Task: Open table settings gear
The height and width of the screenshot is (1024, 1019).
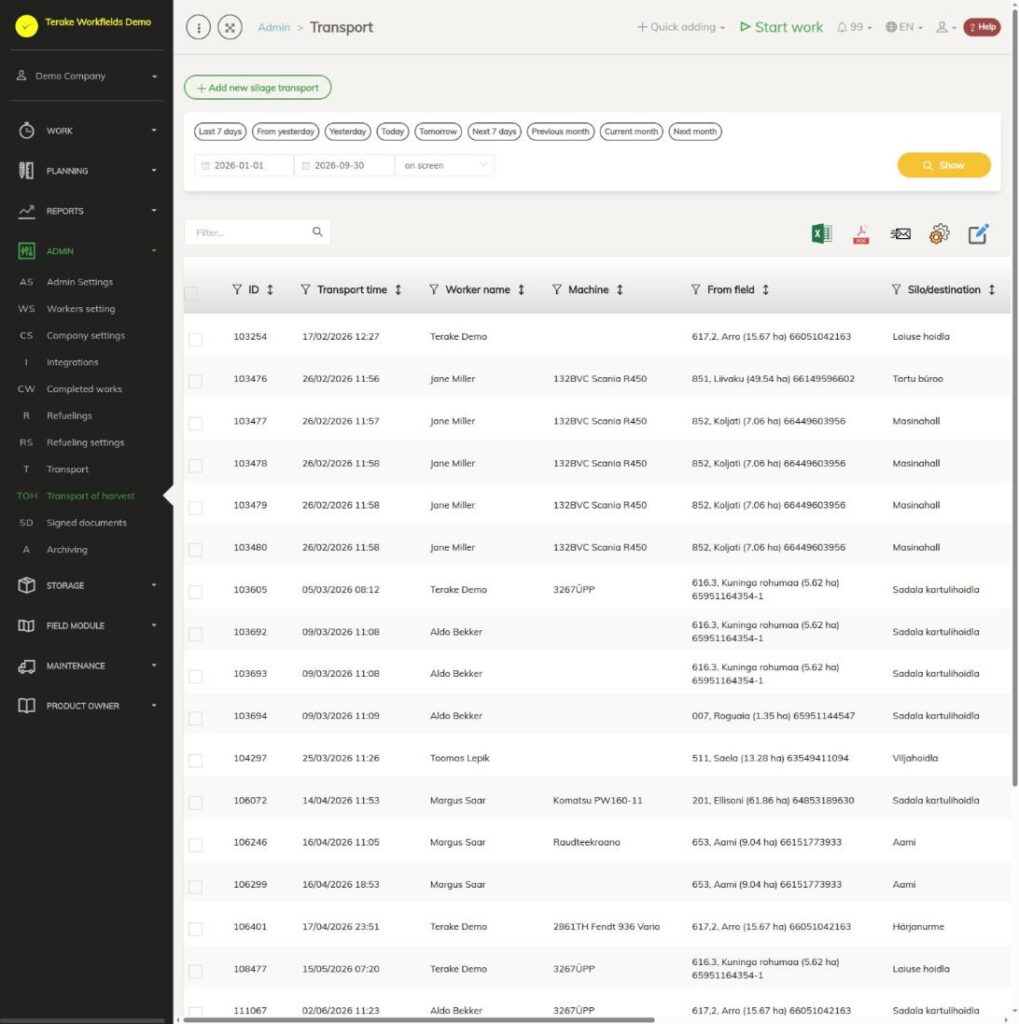Action: pos(939,233)
